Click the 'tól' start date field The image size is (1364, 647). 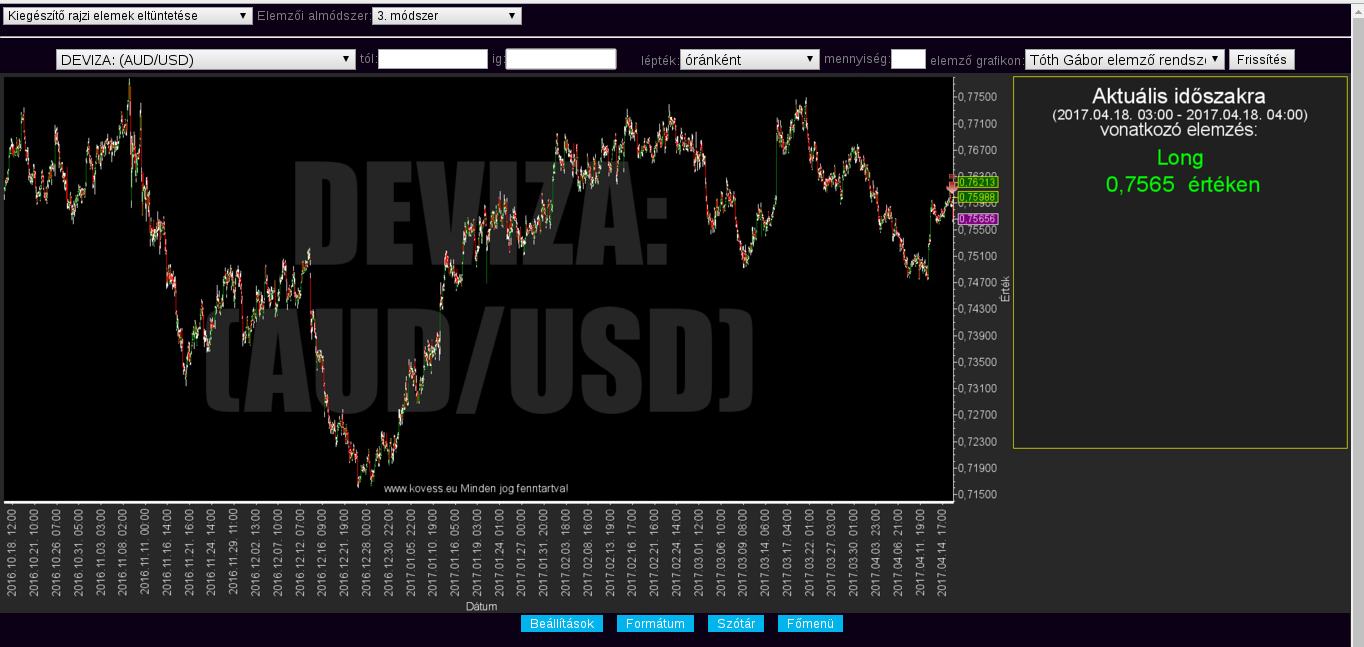click(x=433, y=60)
